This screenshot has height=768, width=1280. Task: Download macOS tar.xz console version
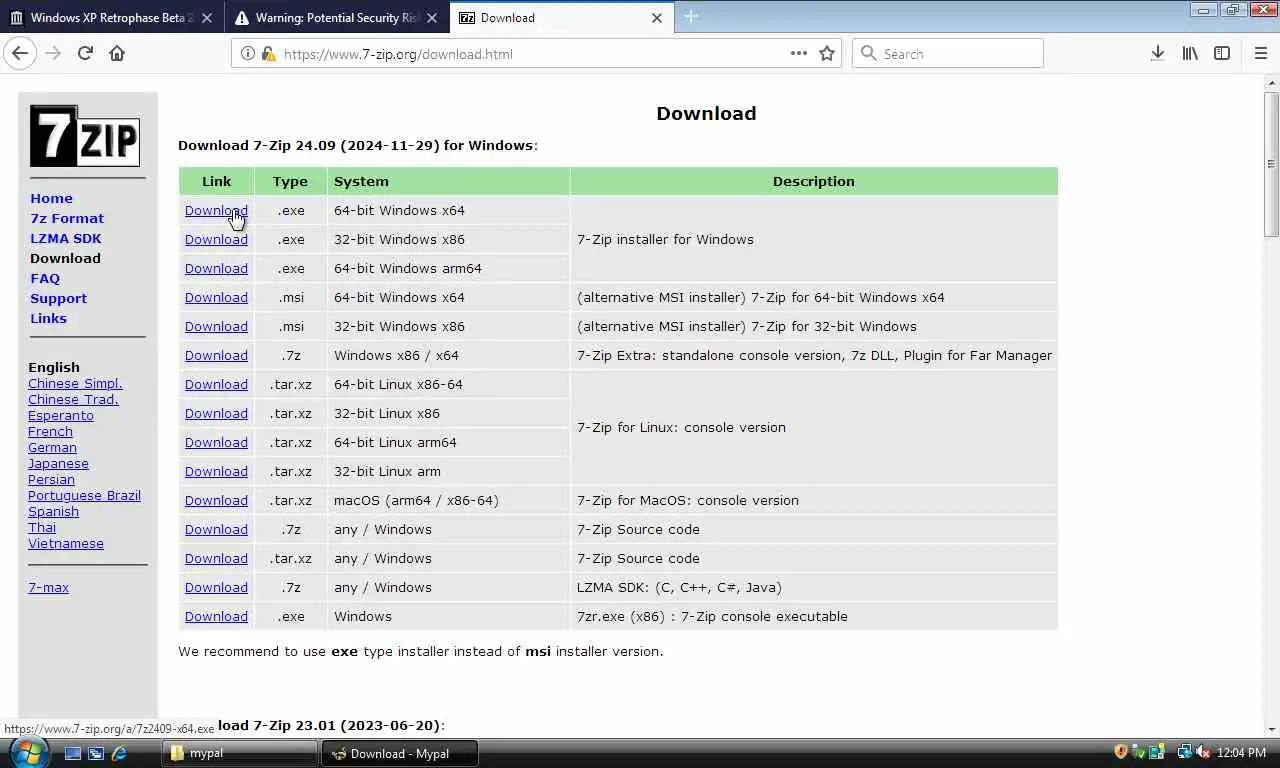216,500
